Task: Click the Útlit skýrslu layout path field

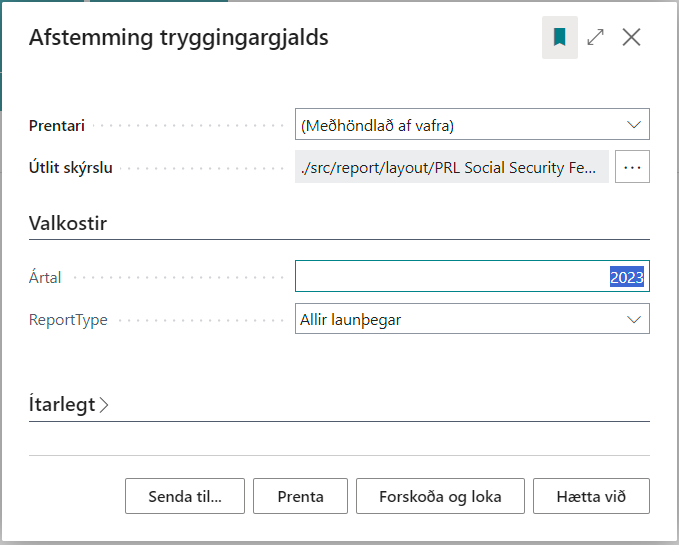Action: (452, 167)
